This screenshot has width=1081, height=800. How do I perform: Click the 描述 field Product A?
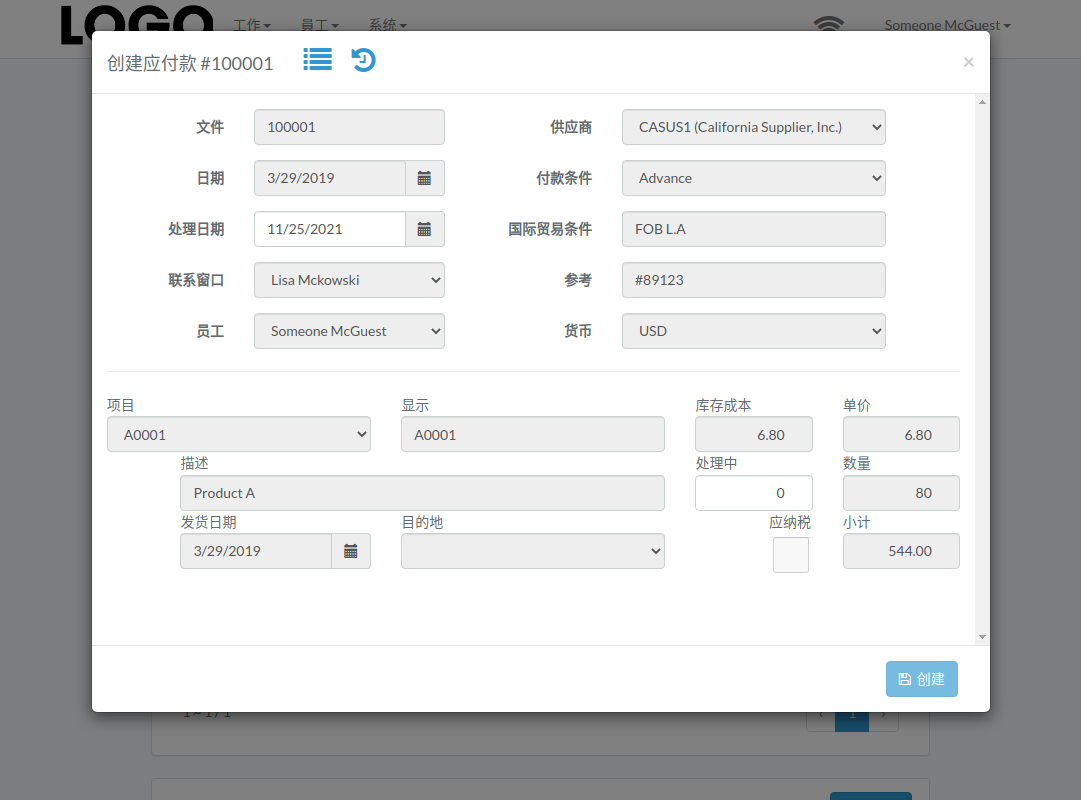[x=422, y=493]
